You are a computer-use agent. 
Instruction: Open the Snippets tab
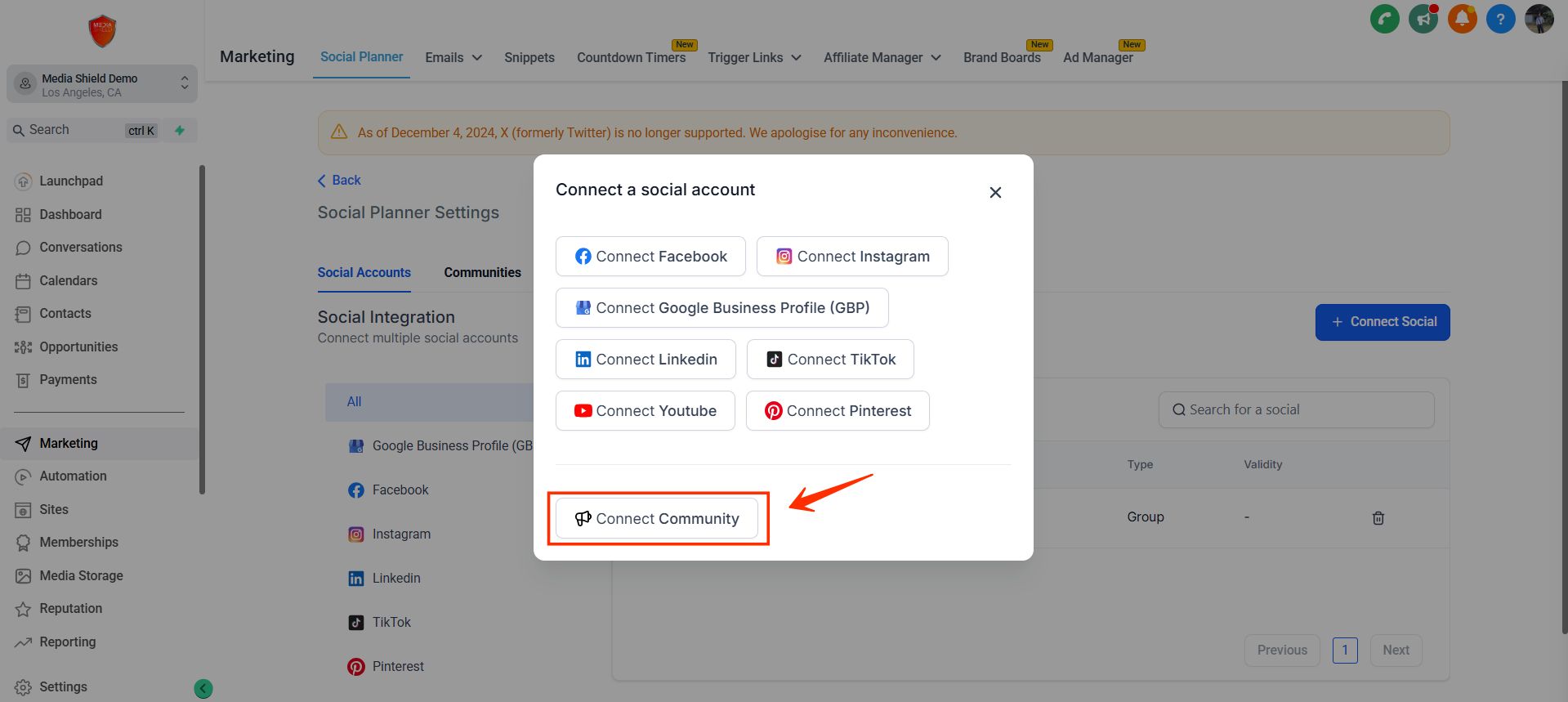point(529,57)
